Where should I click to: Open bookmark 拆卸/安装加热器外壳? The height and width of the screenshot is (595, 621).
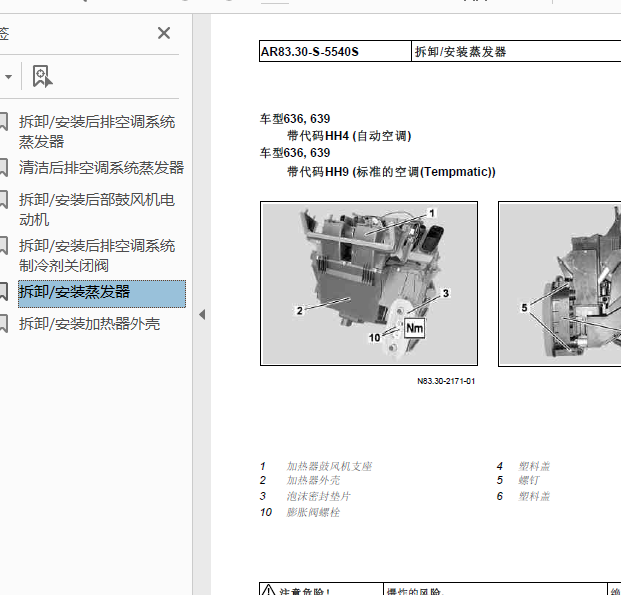point(90,324)
